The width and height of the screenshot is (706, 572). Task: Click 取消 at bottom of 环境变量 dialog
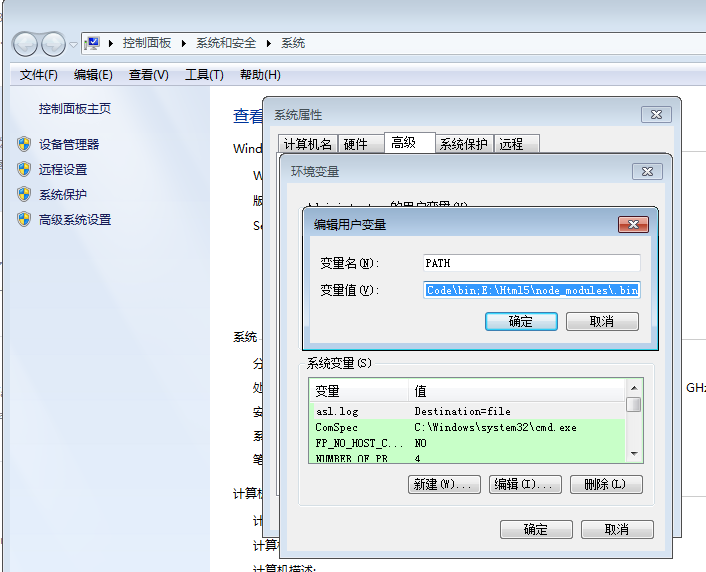(617, 530)
